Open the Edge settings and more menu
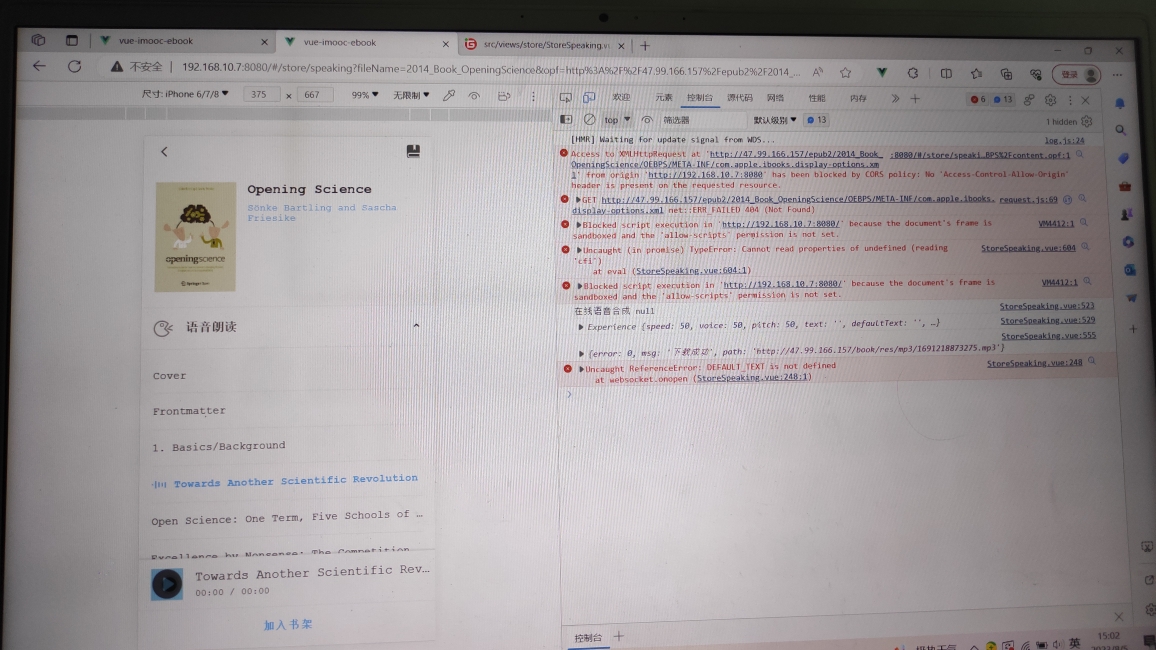The width and height of the screenshot is (1156, 650). pos(1118,74)
